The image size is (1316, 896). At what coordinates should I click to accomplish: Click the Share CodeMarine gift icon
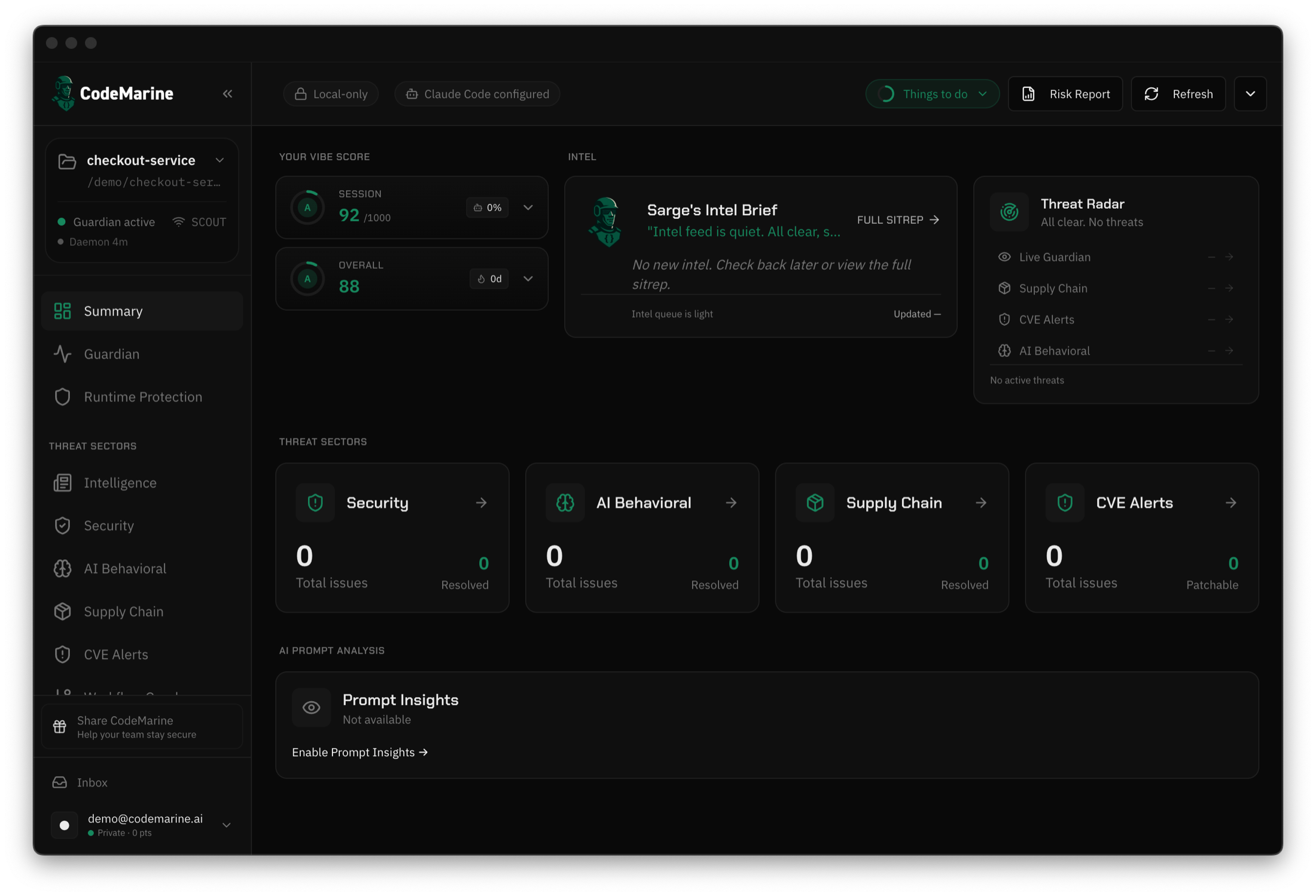[x=60, y=727]
